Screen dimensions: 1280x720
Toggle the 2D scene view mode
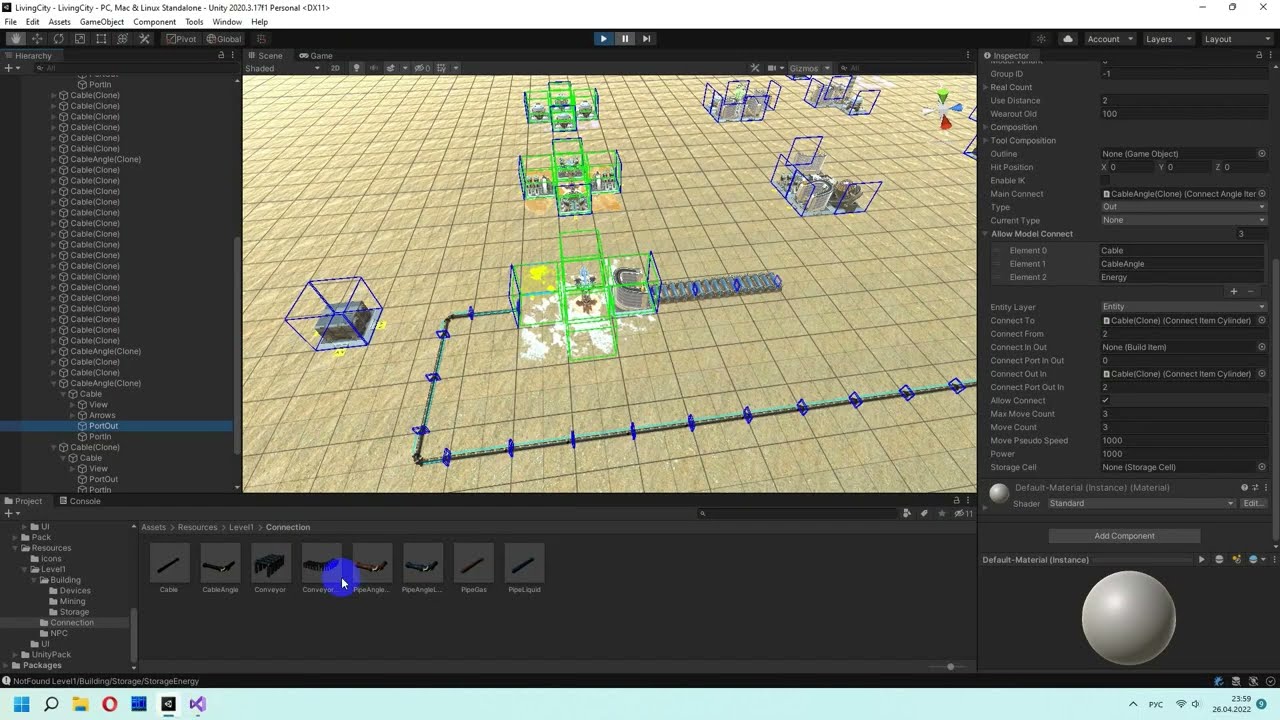335,68
